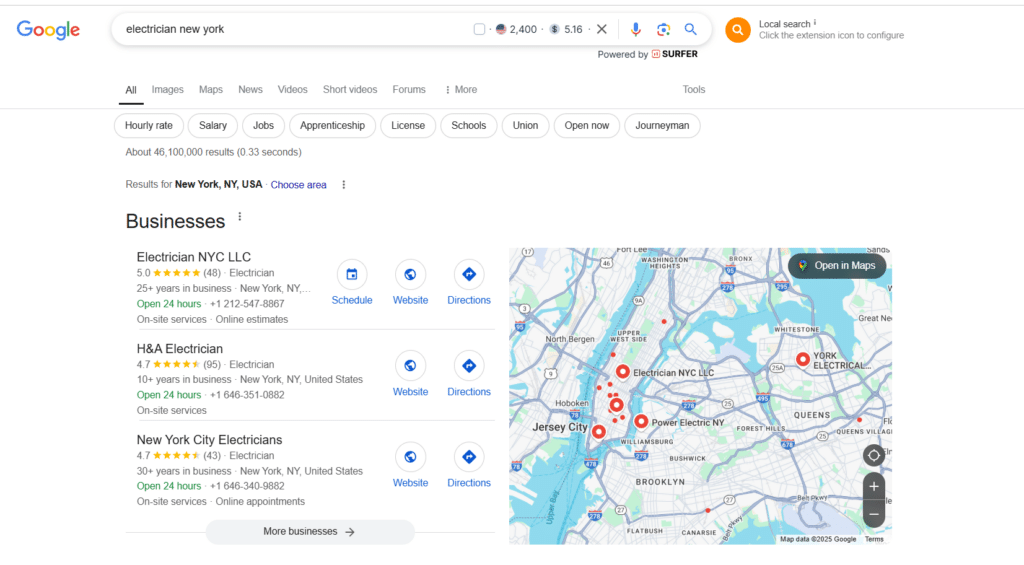Viewport: 1024px width, 565px height.
Task: Select the Salary filter chip
Action: pyautogui.click(x=213, y=125)
